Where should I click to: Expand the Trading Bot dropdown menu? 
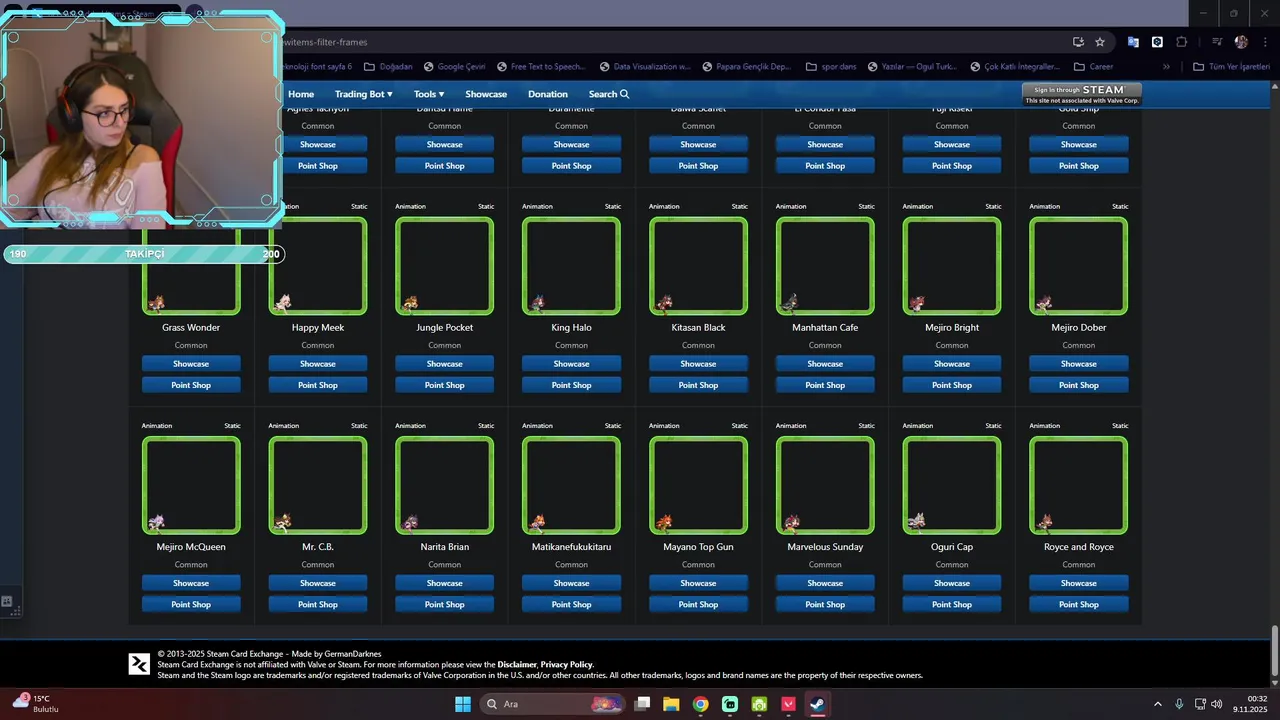click(363, 94)
